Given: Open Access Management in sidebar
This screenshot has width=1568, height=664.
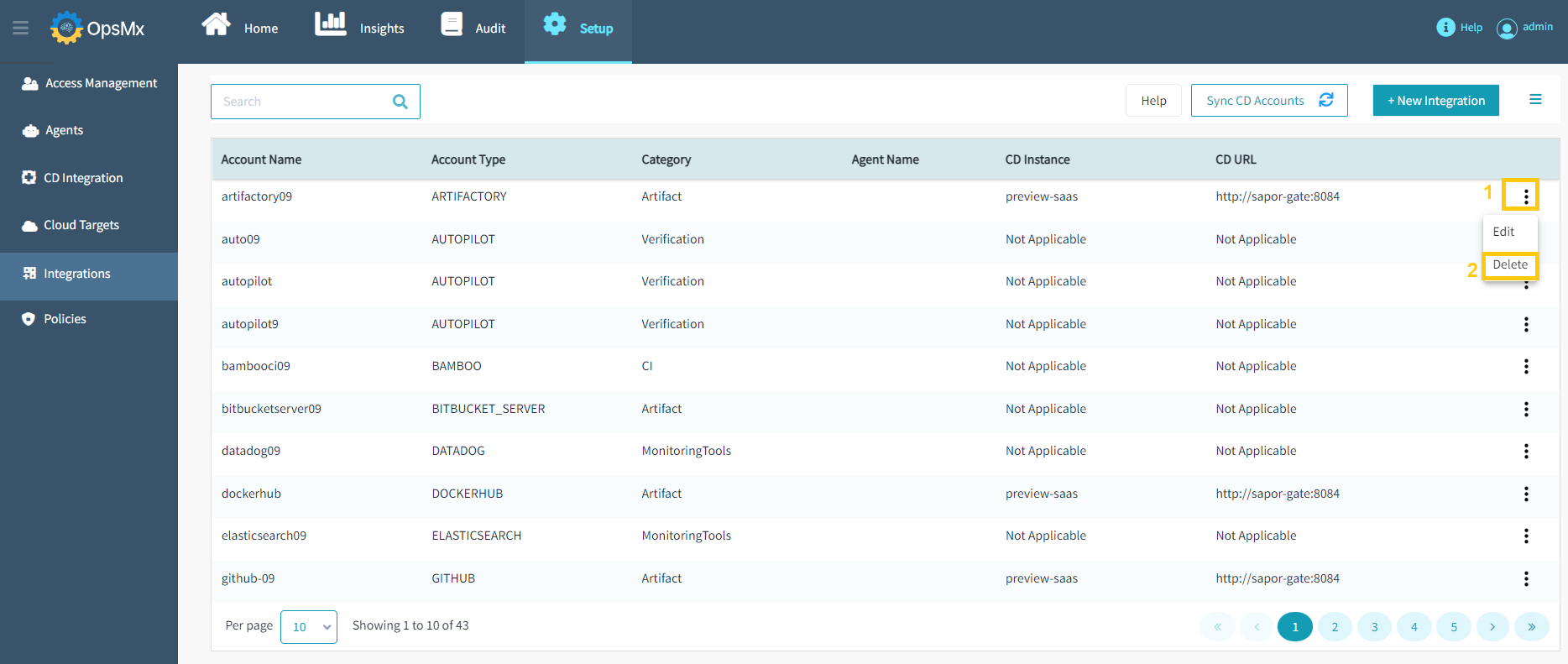Looking at the screenshot, I should click(x=89, y=83).
